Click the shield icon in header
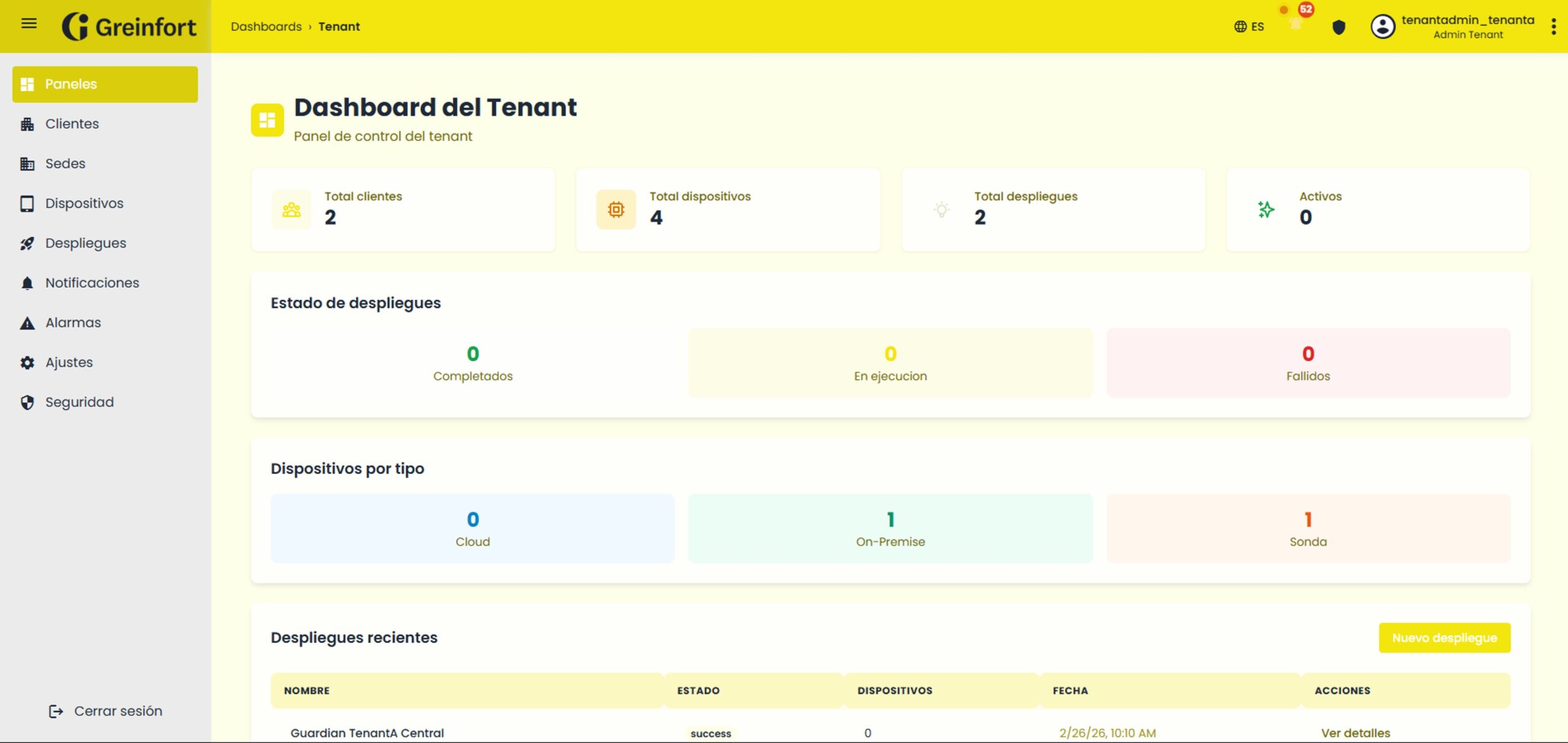 [1339, 27]
